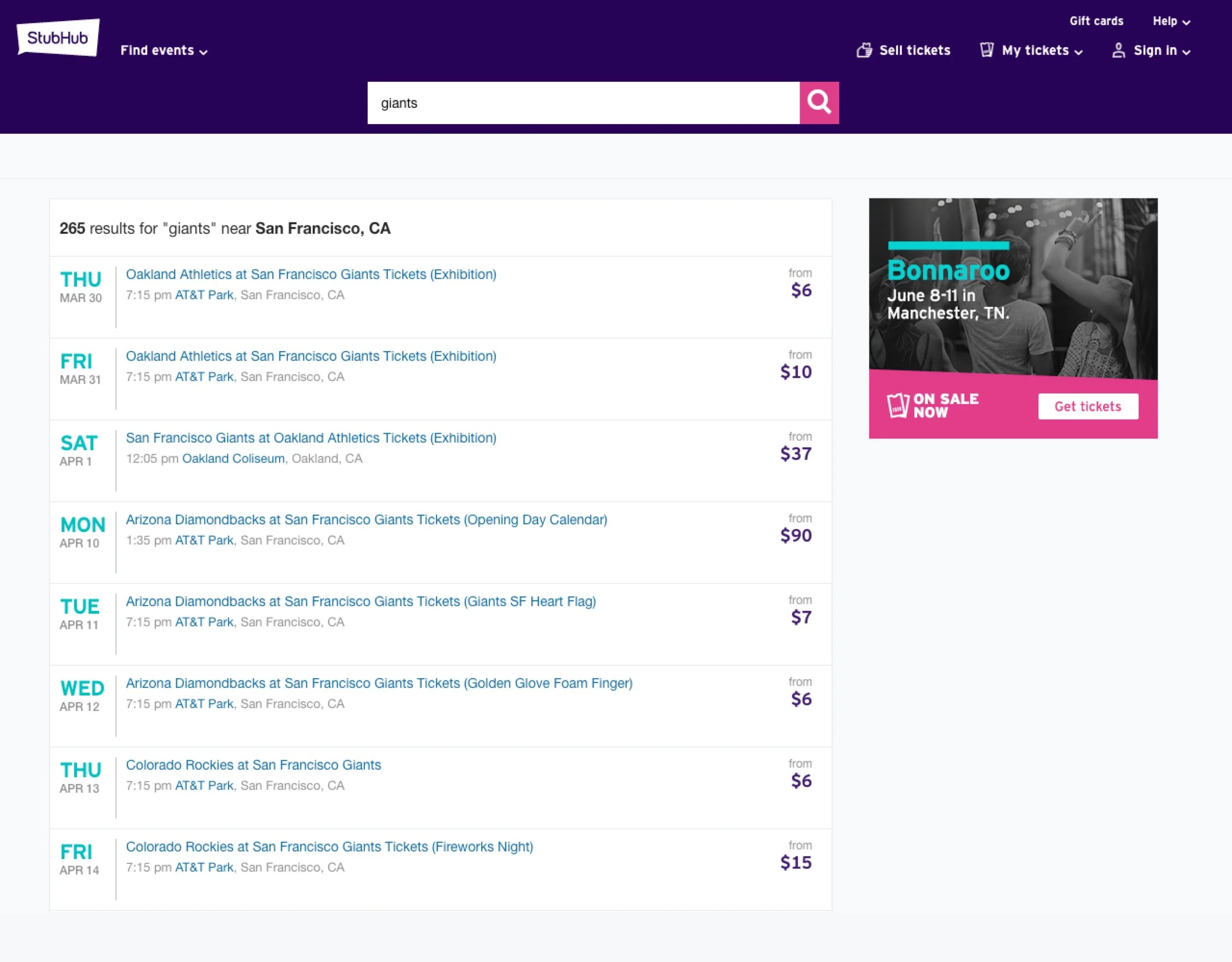
Task: Open the Gift cards link
Action: point(1096,21)
